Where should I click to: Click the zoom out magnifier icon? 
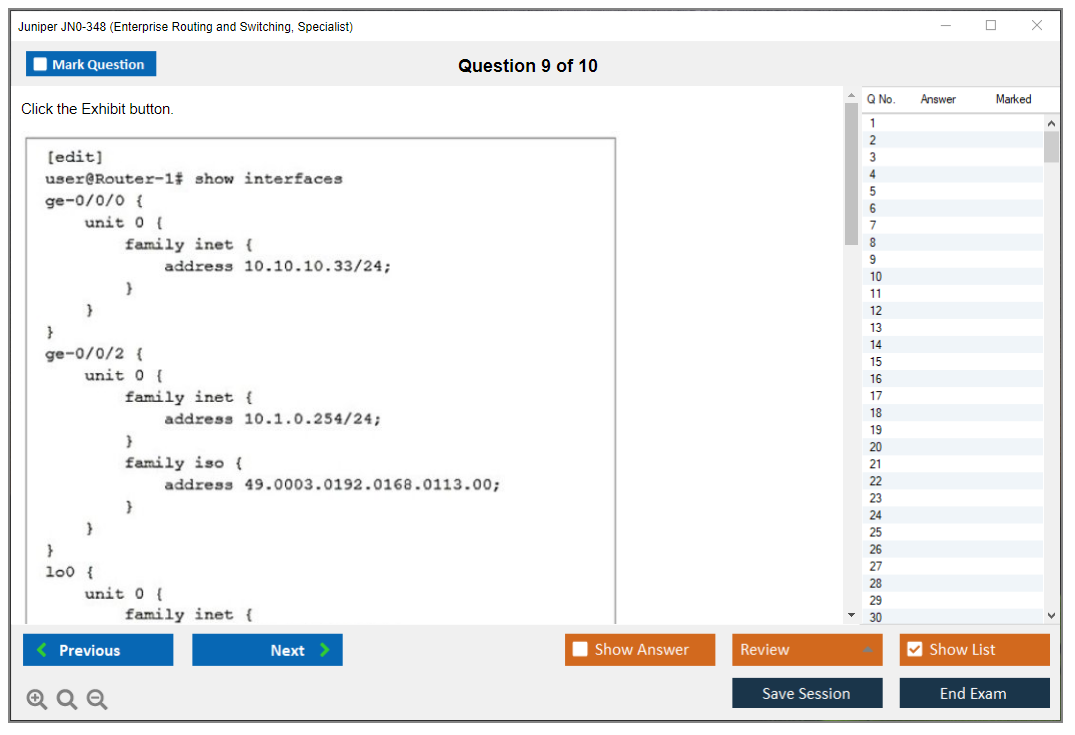(x=97, y=700)
